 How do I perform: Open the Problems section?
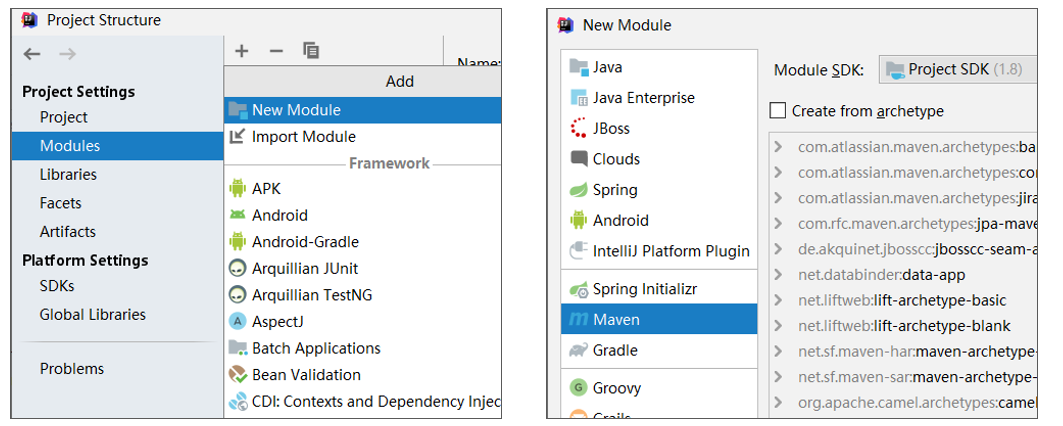(x=72, y=369)
